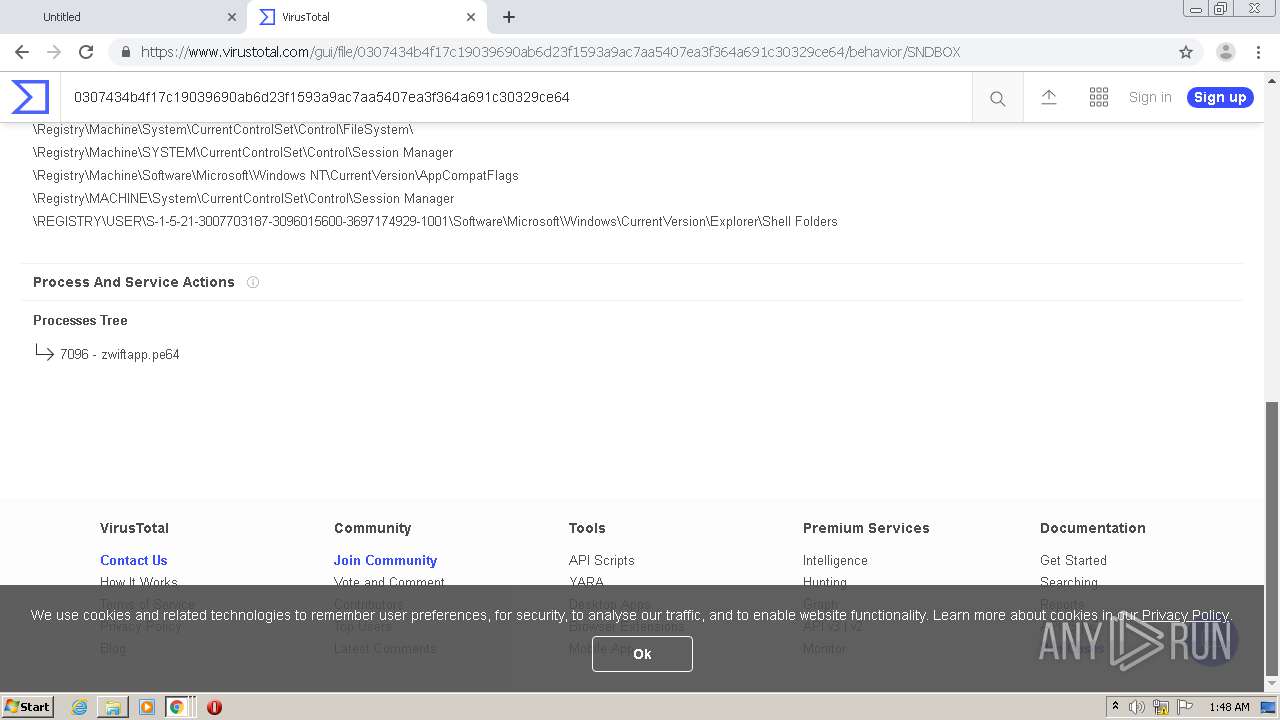The image size is (1280, 720).
Task: Click the page vertical scrollbar thumb
Action: pyautogui.click(x=1272, y=538)
